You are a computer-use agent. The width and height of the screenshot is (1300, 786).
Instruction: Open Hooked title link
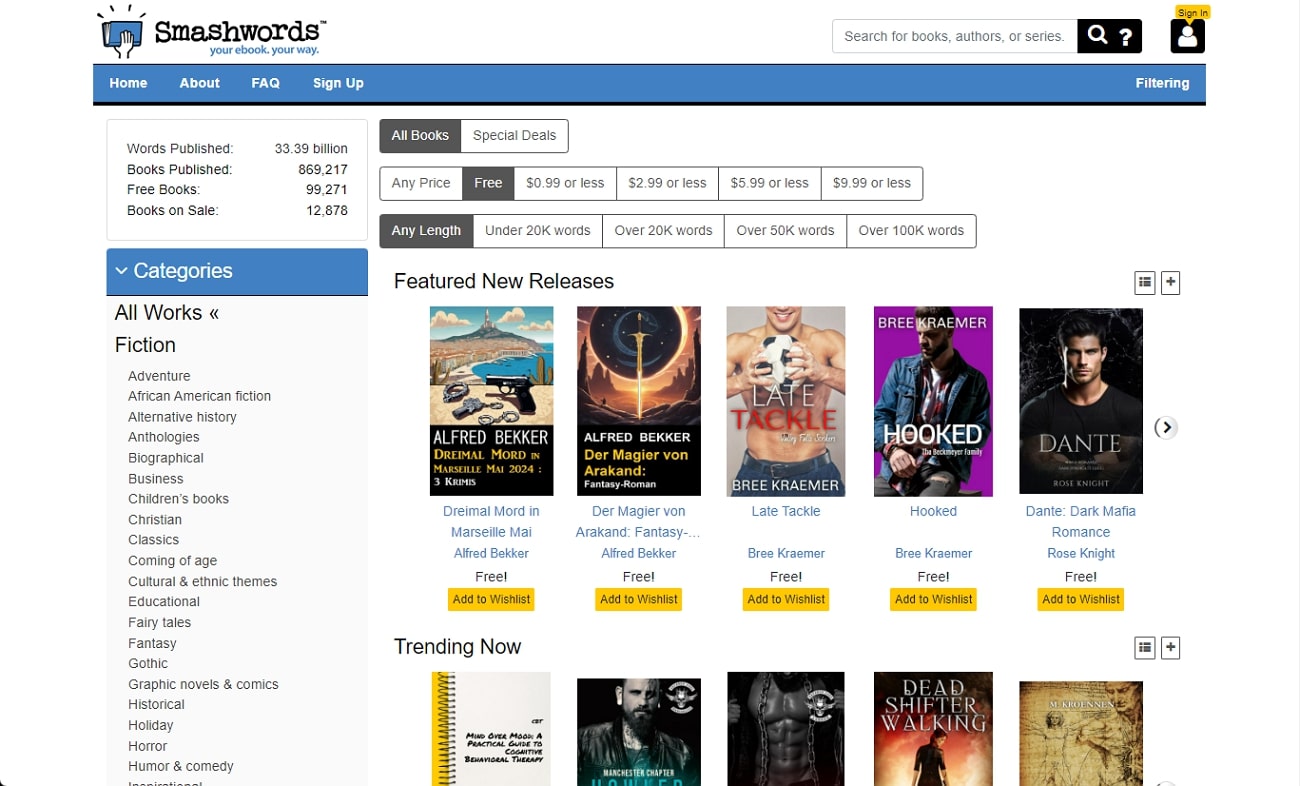tap(933, 511)
